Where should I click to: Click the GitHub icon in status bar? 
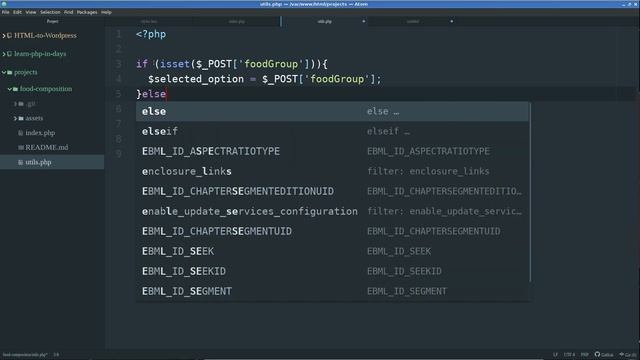point(597,354)
